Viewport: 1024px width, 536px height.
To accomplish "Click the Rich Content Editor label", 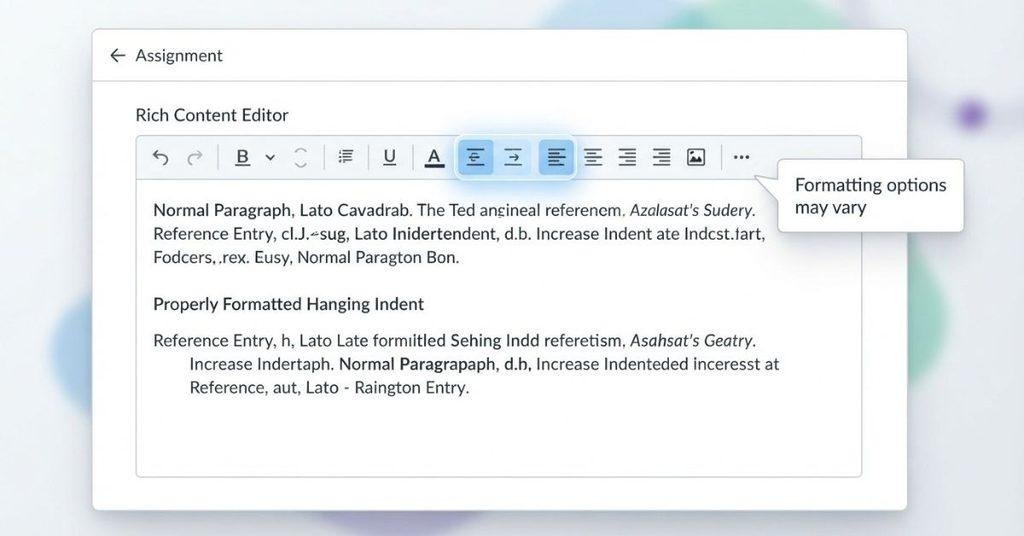I will [x=212, y=116].
